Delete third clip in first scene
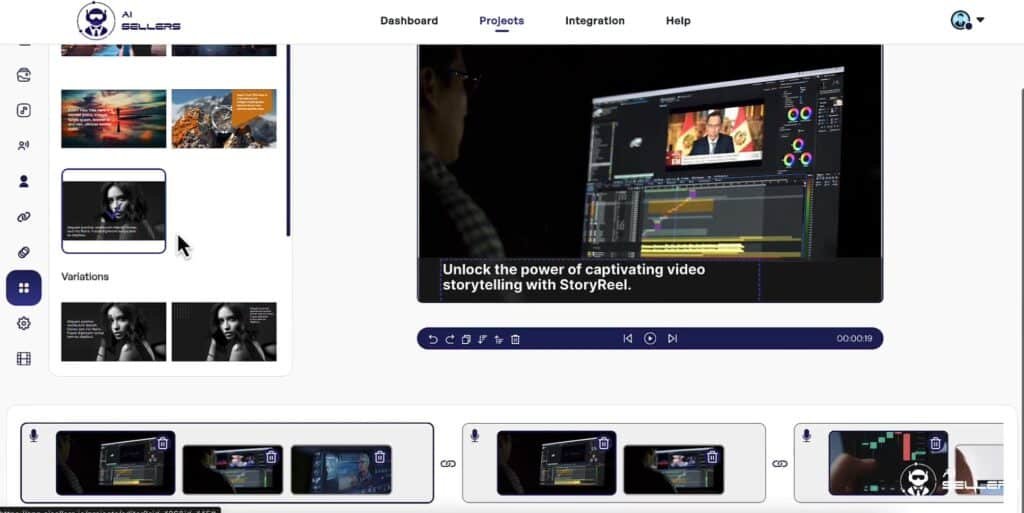Screen dimensions: 1024x513 [379, 457]
